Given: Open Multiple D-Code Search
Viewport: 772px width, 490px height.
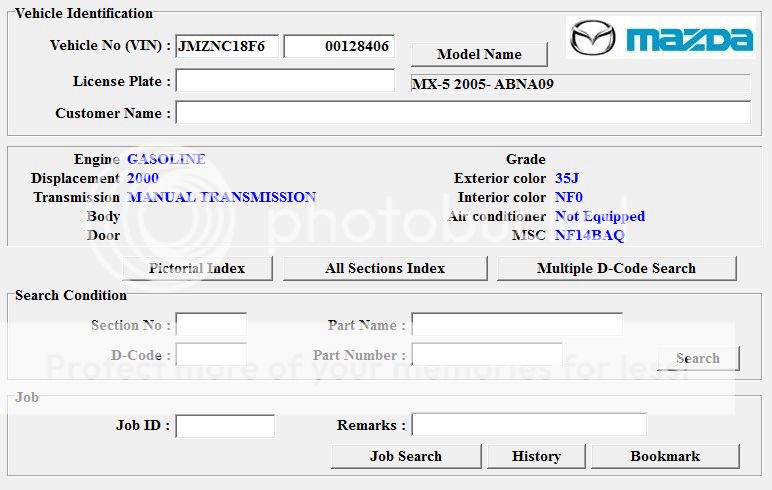Looking at the screenshot, I should 616,268.
